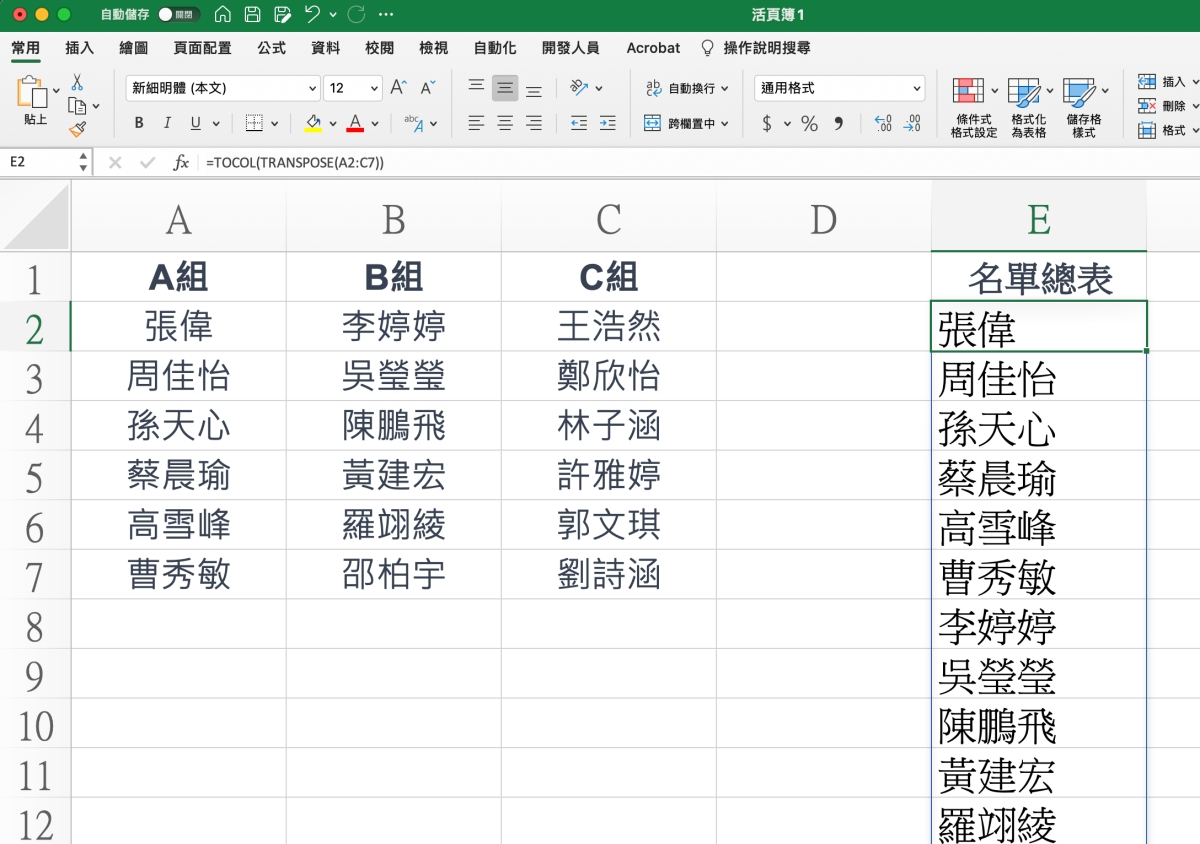This screenshot has width=1200, height=844.
Task: Click the Undo arrow icon
Action: pos(313,15)
